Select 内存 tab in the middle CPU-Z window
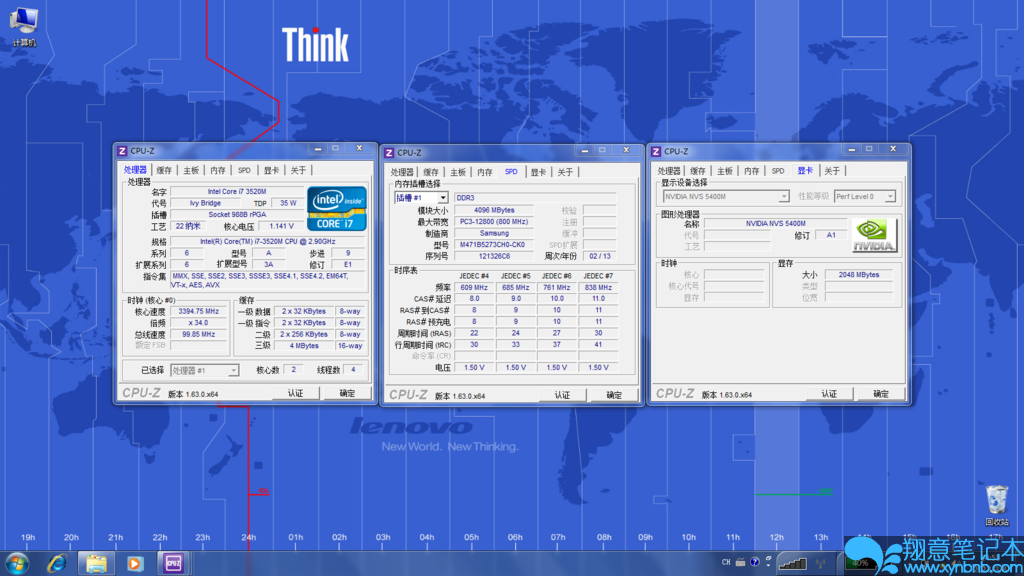The height and width of the screenshot is (576, 1024). pyautogui.click(x=484, y=172)
